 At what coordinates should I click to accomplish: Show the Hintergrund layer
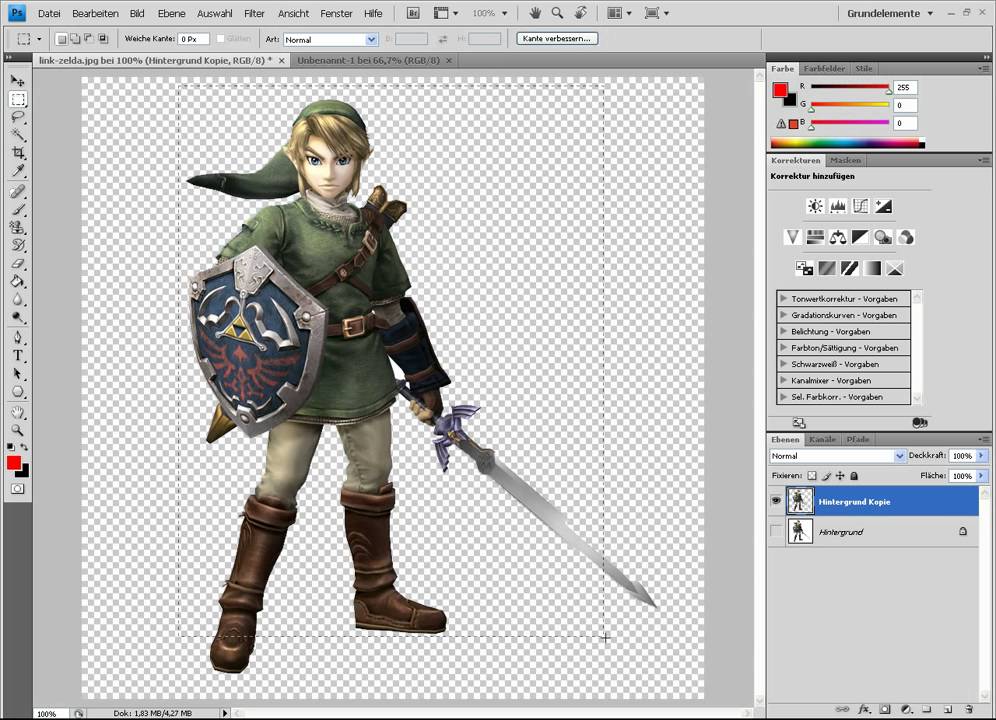pyautogui.click(x=776, y=531)
